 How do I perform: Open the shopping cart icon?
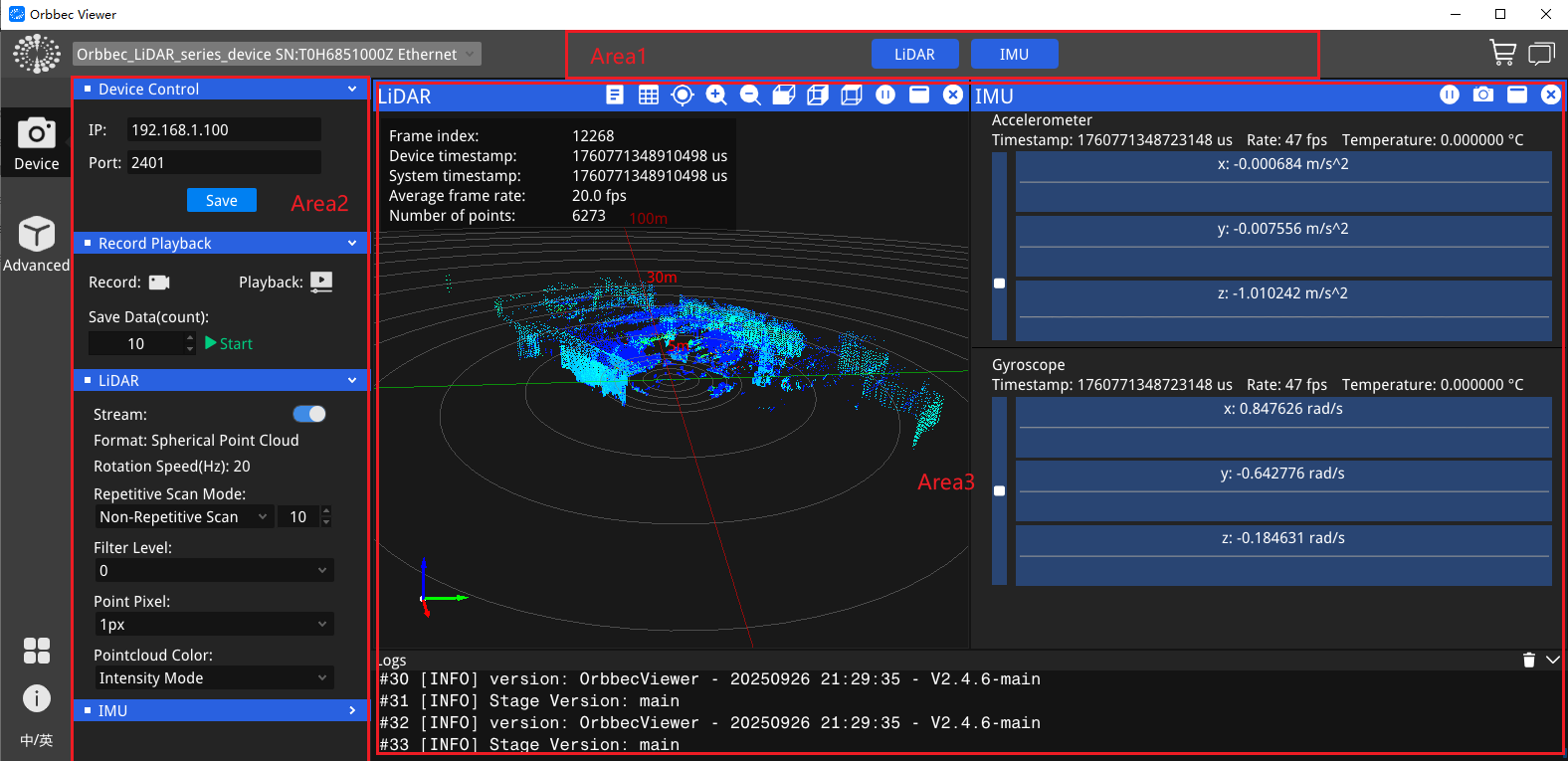[1502, 53]
